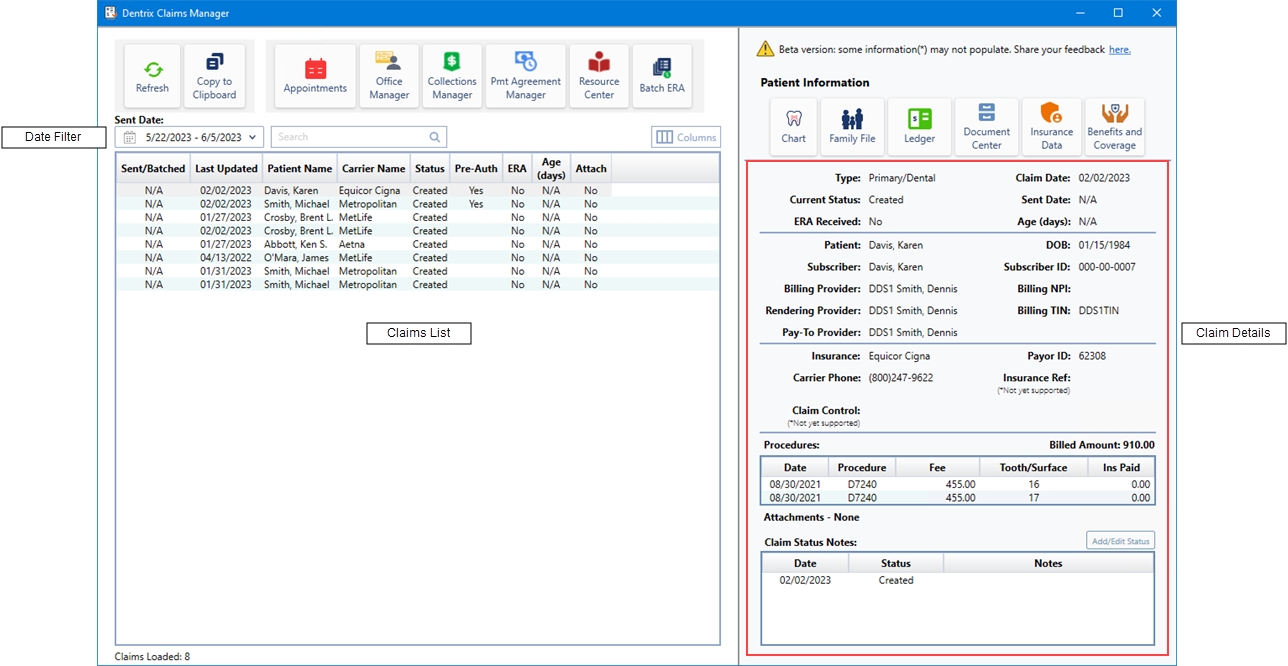Sort claims by Attach column header
The image size is (1288, 666).
(591, 168)
